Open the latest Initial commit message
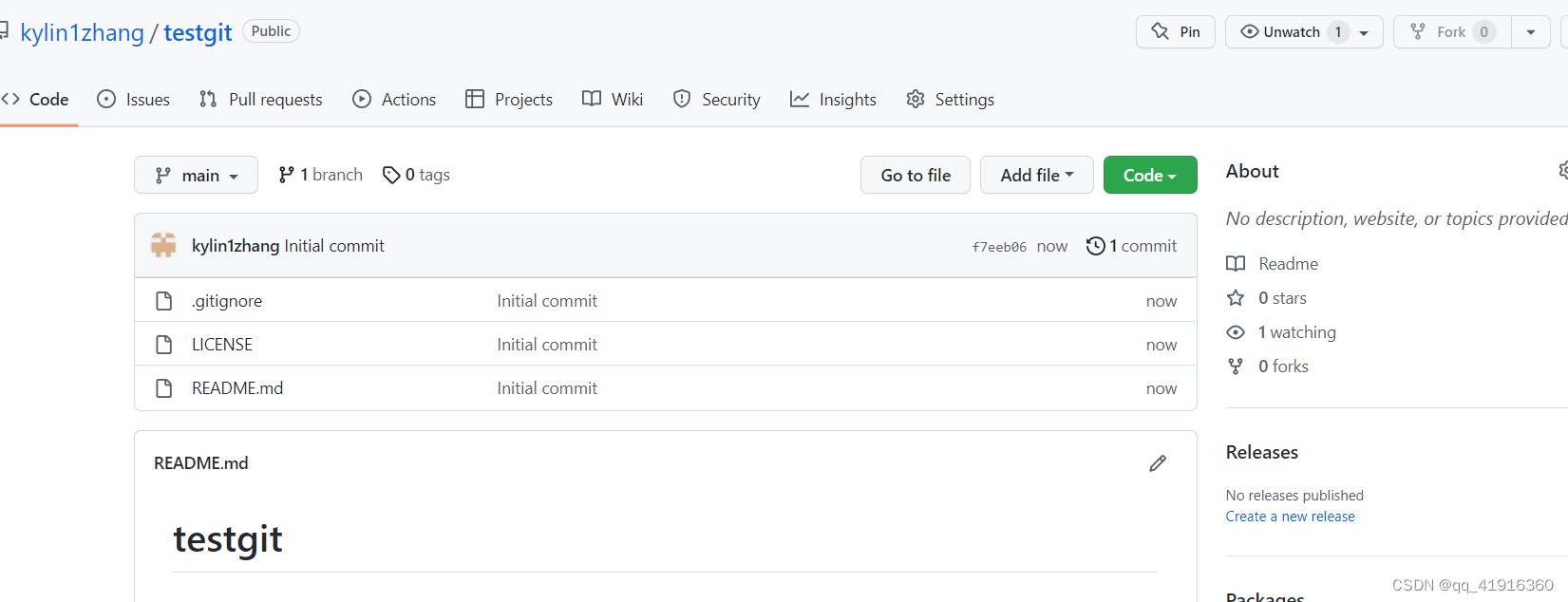Screen dimensions: 1568x602 pos(334,246)
